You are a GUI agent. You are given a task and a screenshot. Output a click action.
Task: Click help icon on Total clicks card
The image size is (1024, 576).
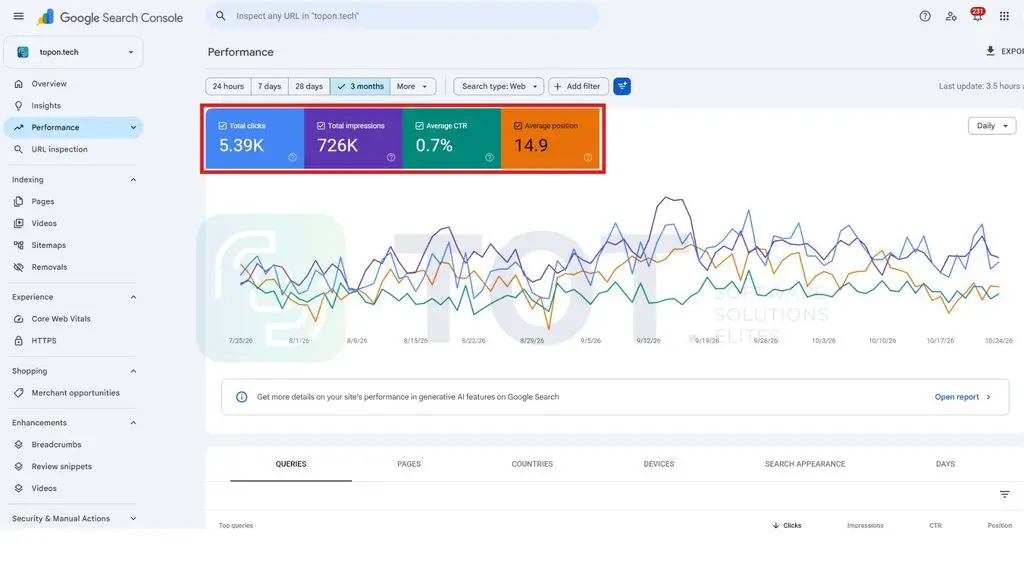pyautogui.click(x=293, y=157)
